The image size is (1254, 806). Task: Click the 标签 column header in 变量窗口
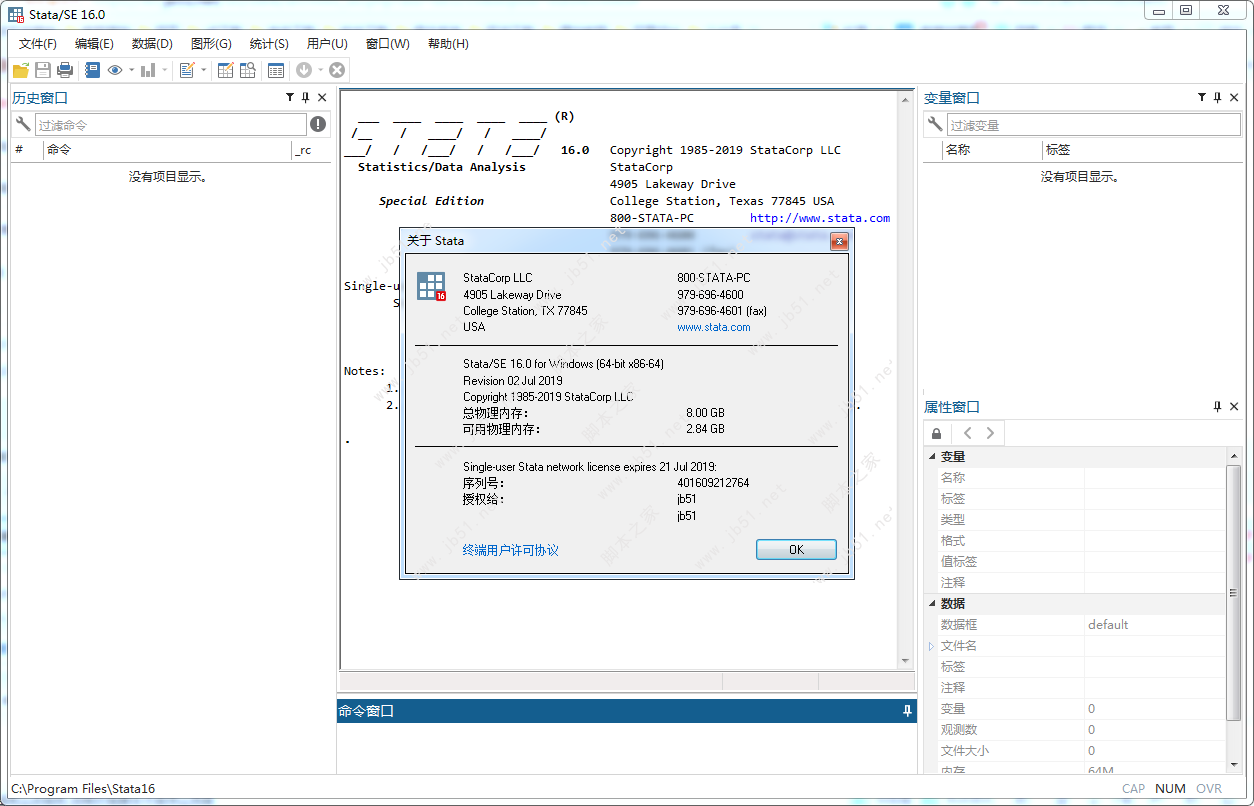(x=1142, y=150)
